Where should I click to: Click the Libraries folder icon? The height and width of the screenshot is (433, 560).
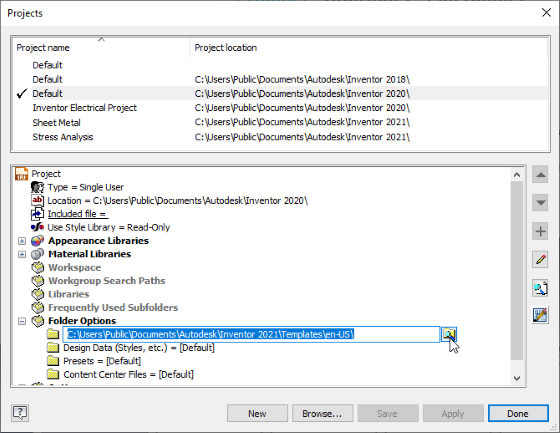38,294
